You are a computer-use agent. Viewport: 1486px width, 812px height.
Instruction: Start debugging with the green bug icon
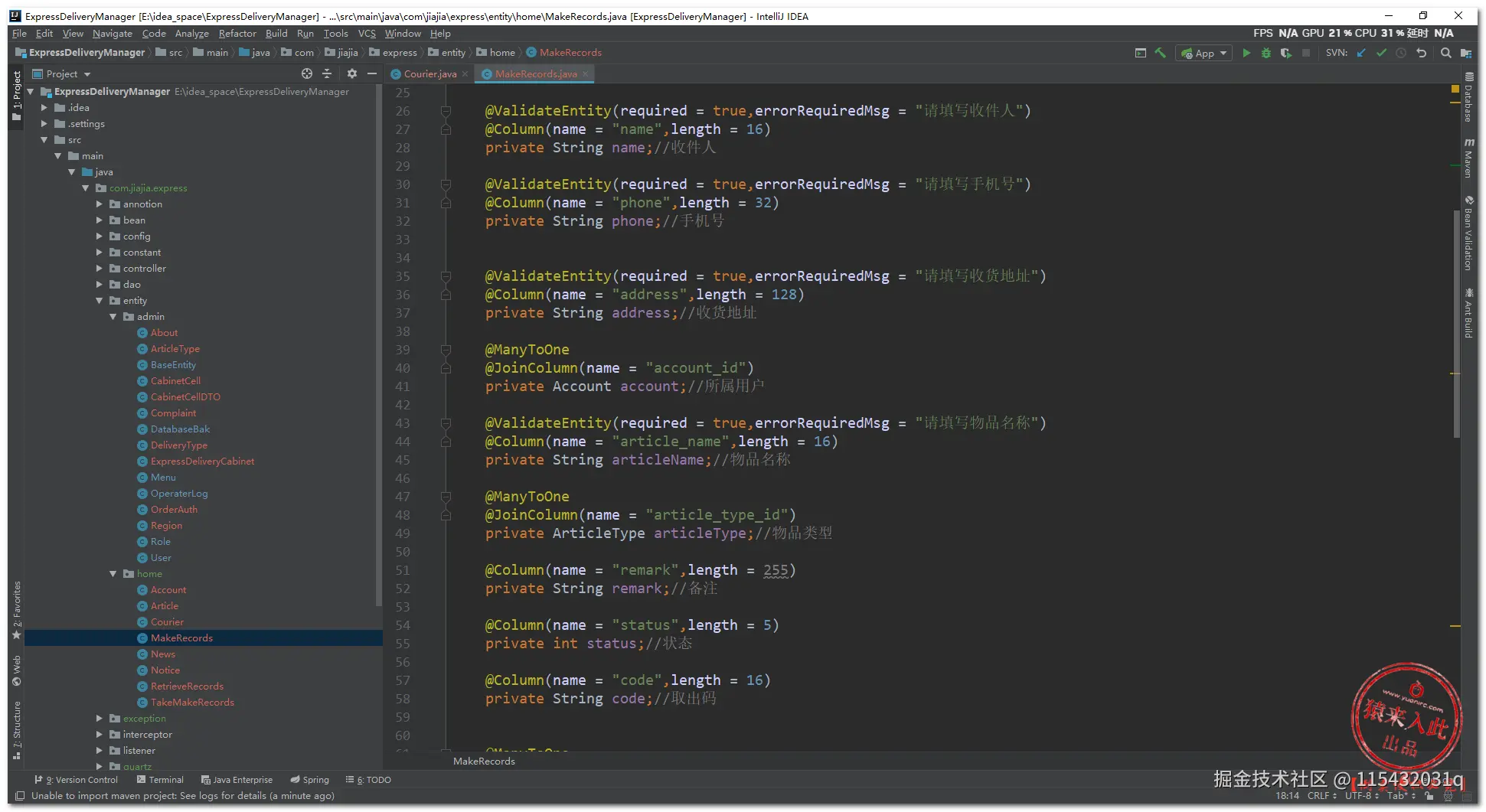tap(1266, 53)
